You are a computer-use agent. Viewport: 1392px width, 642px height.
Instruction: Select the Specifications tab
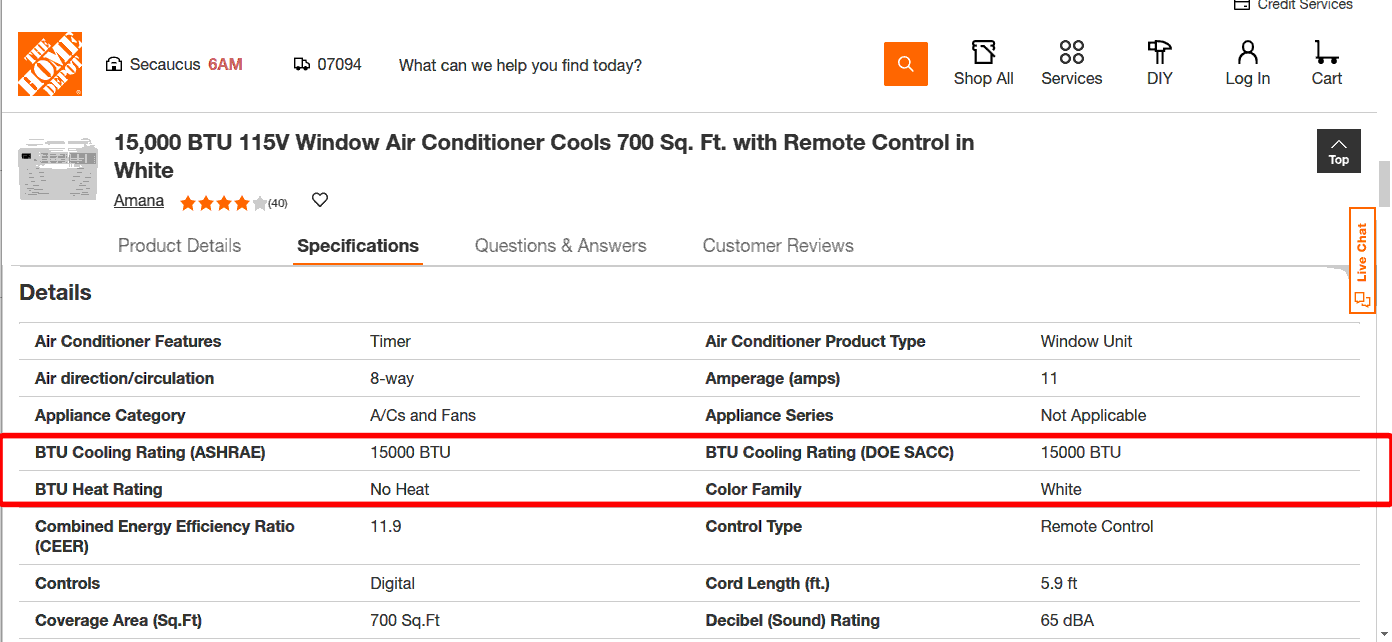[358, 246]
